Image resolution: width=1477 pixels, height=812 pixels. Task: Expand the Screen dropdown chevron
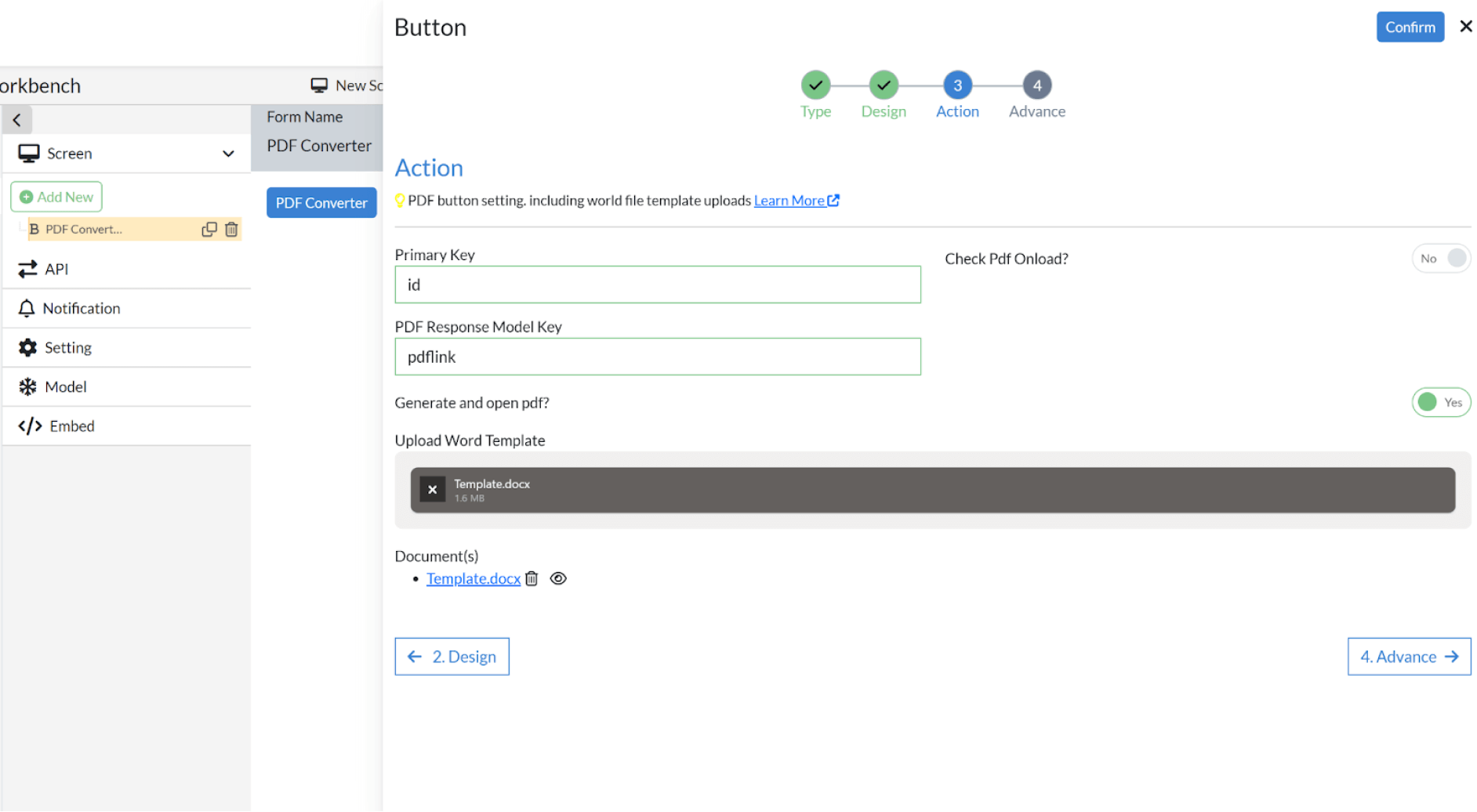(x=228, y=154)
